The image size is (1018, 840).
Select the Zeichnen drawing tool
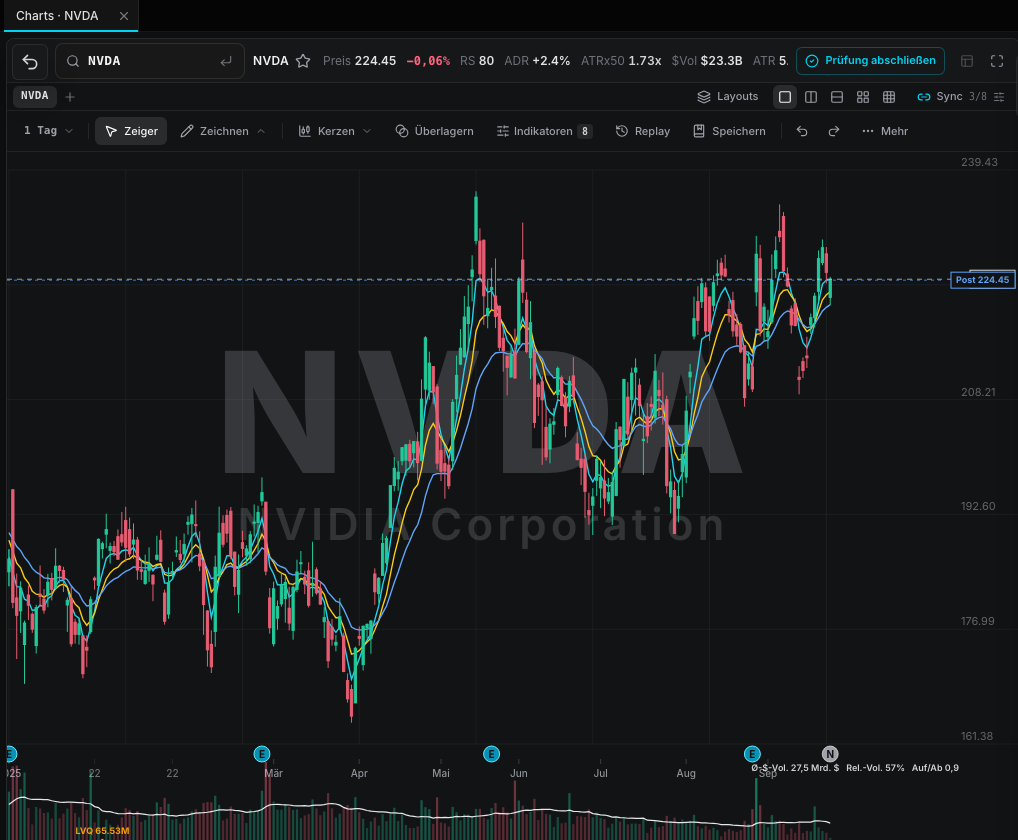click(x=215, y=131)
